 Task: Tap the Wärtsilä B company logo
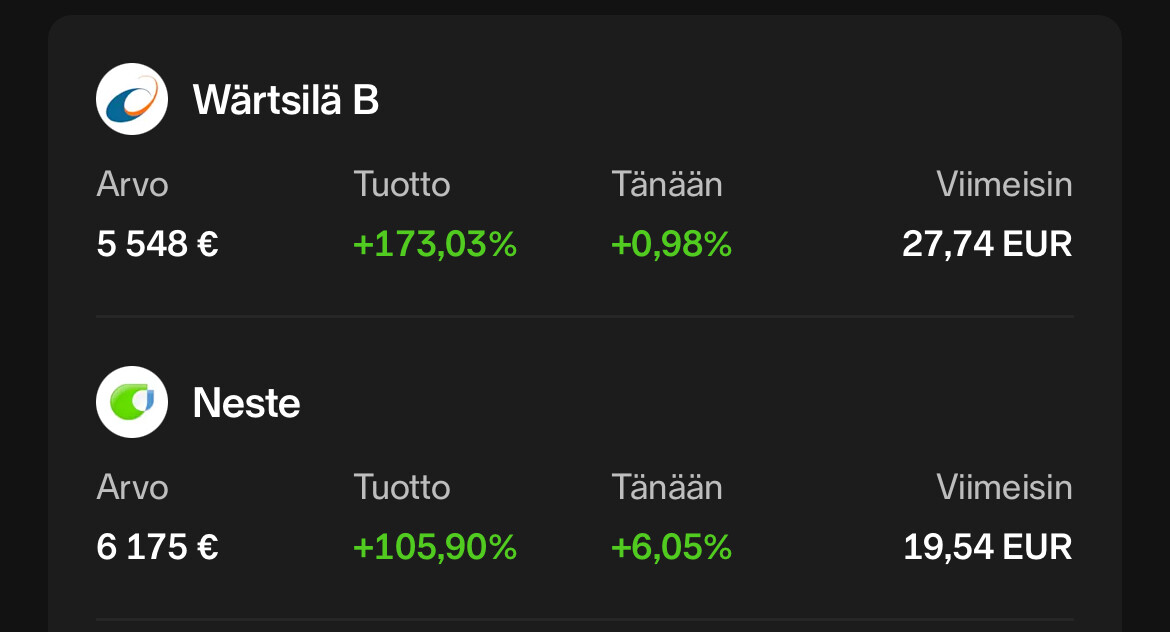(132, 99)
